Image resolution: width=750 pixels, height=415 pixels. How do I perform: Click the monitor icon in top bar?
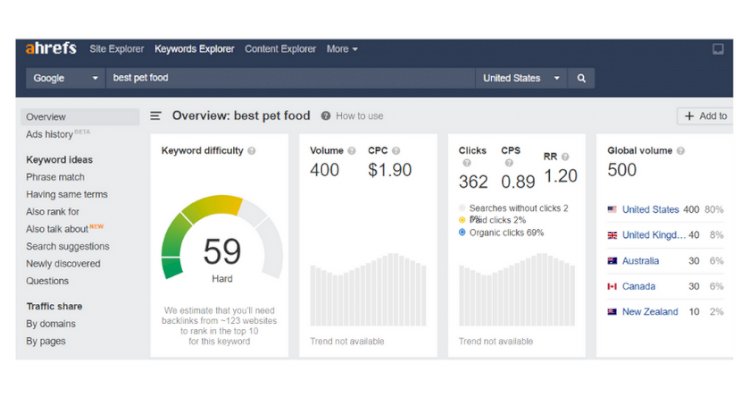718,49
